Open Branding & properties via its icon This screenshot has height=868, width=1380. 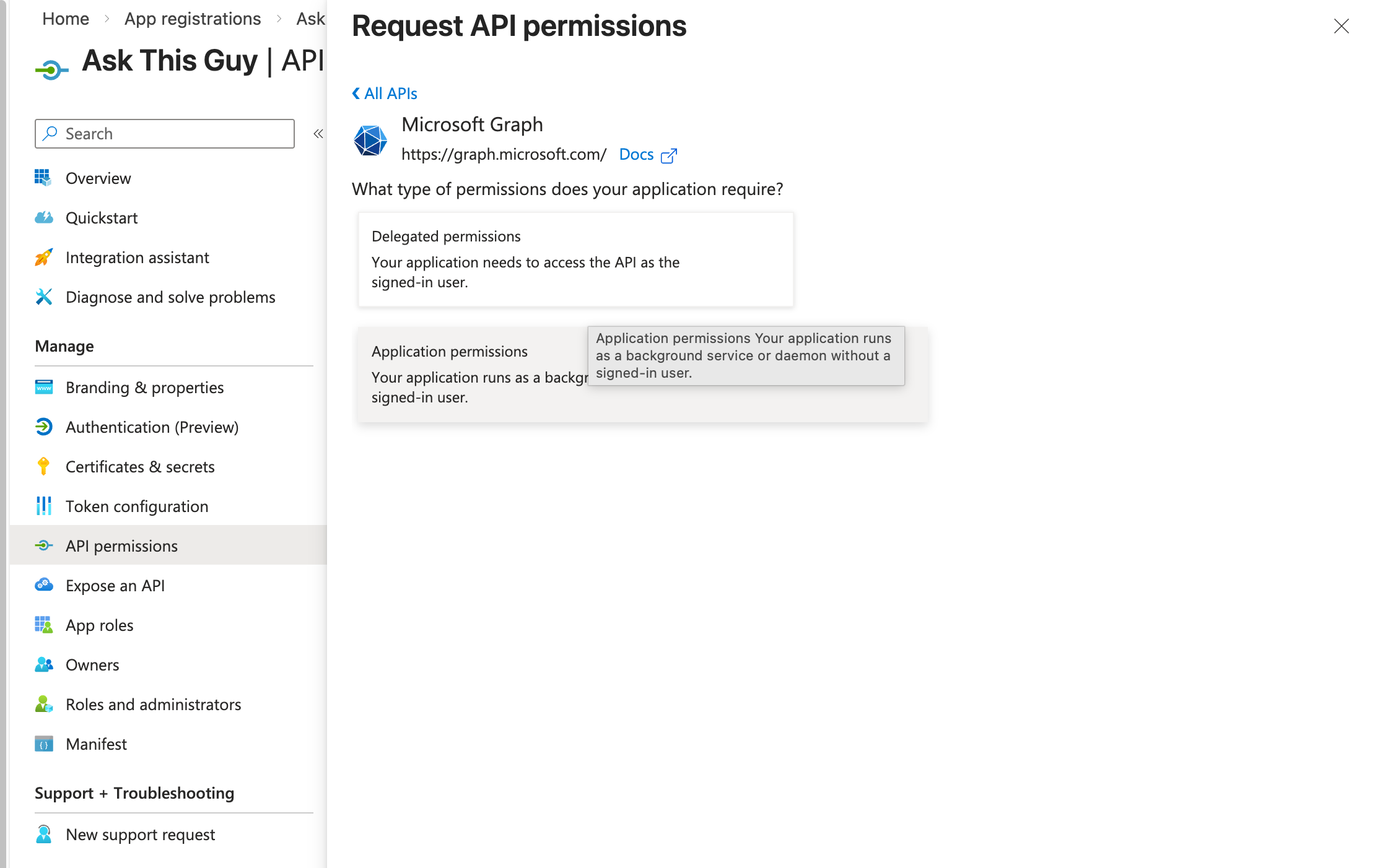pos(44,387)
